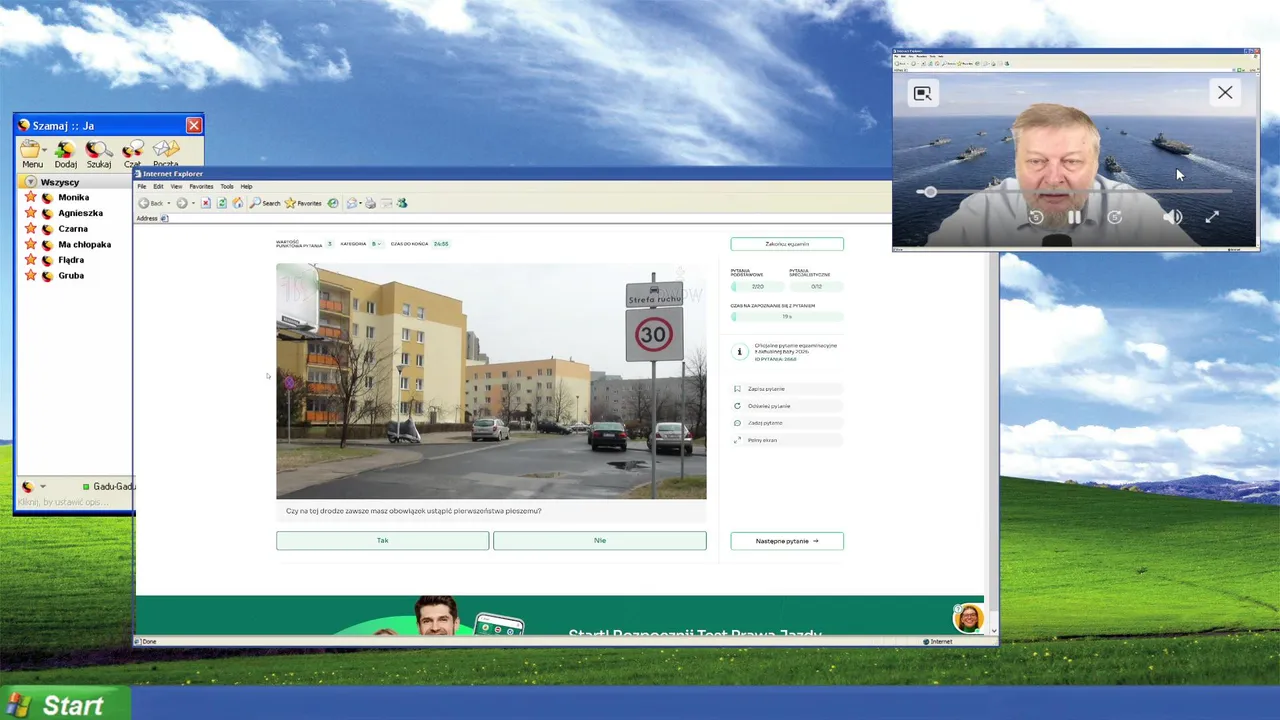Mute the video volume icon
This screenshot has width=1280, height=720.
[1172, 217]
